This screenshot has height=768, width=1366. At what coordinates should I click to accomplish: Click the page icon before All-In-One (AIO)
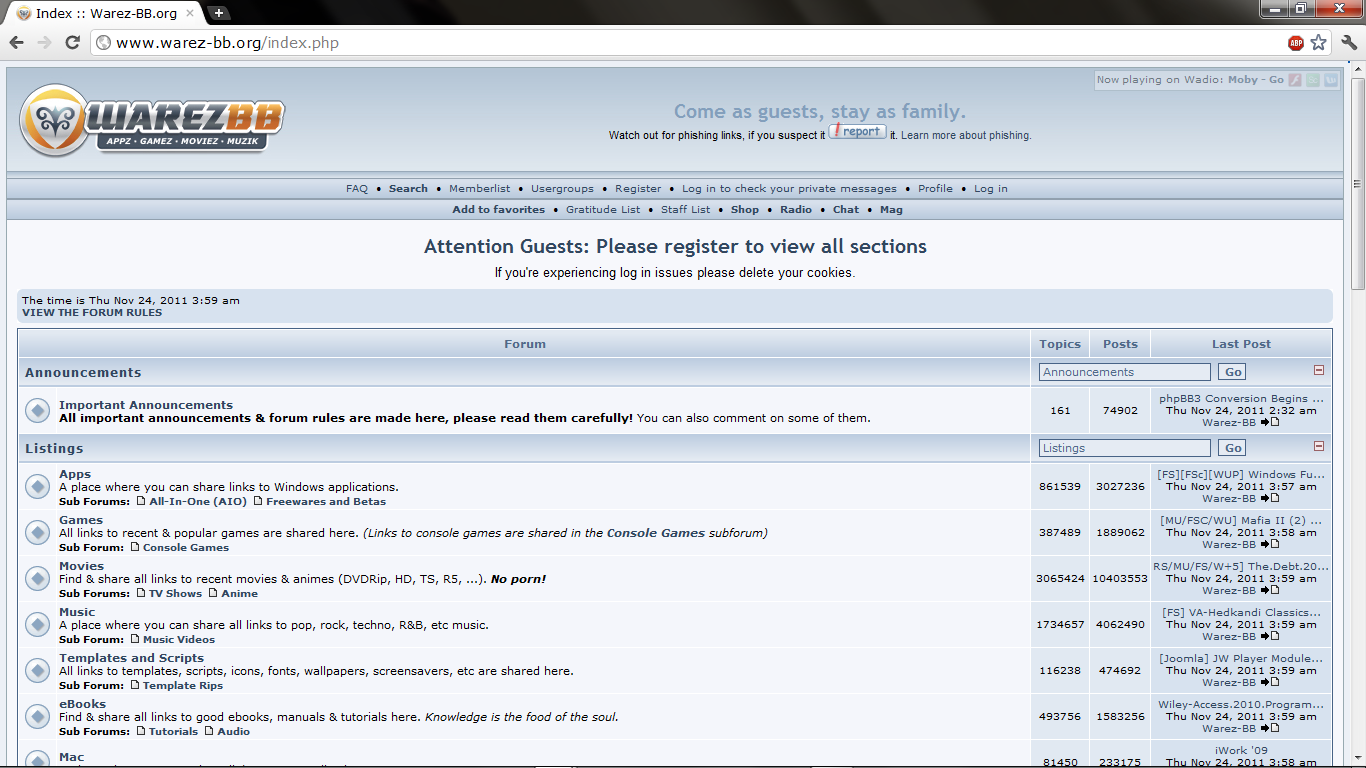141,501
